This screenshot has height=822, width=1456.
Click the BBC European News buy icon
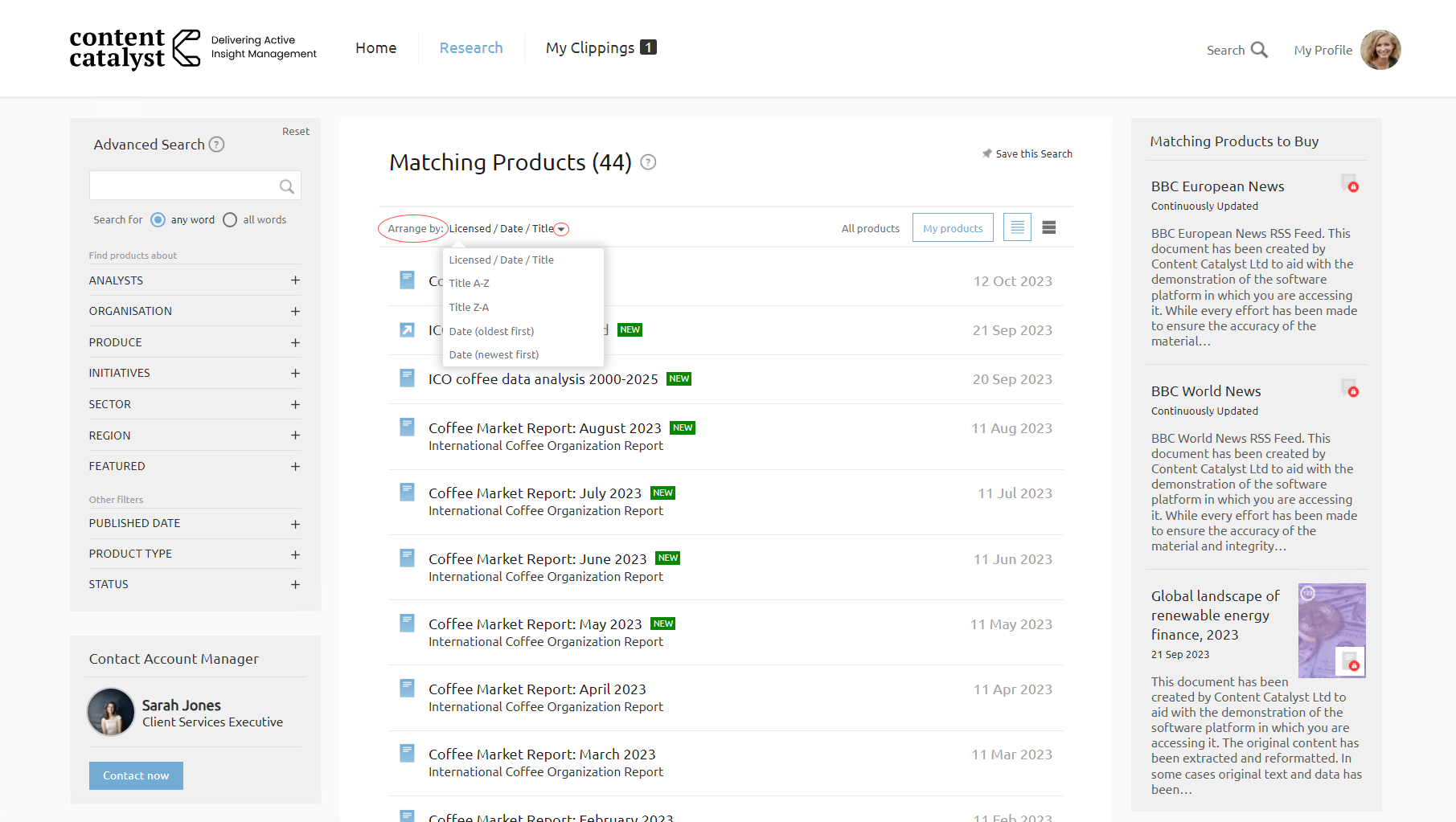[x=1350, y=184]
